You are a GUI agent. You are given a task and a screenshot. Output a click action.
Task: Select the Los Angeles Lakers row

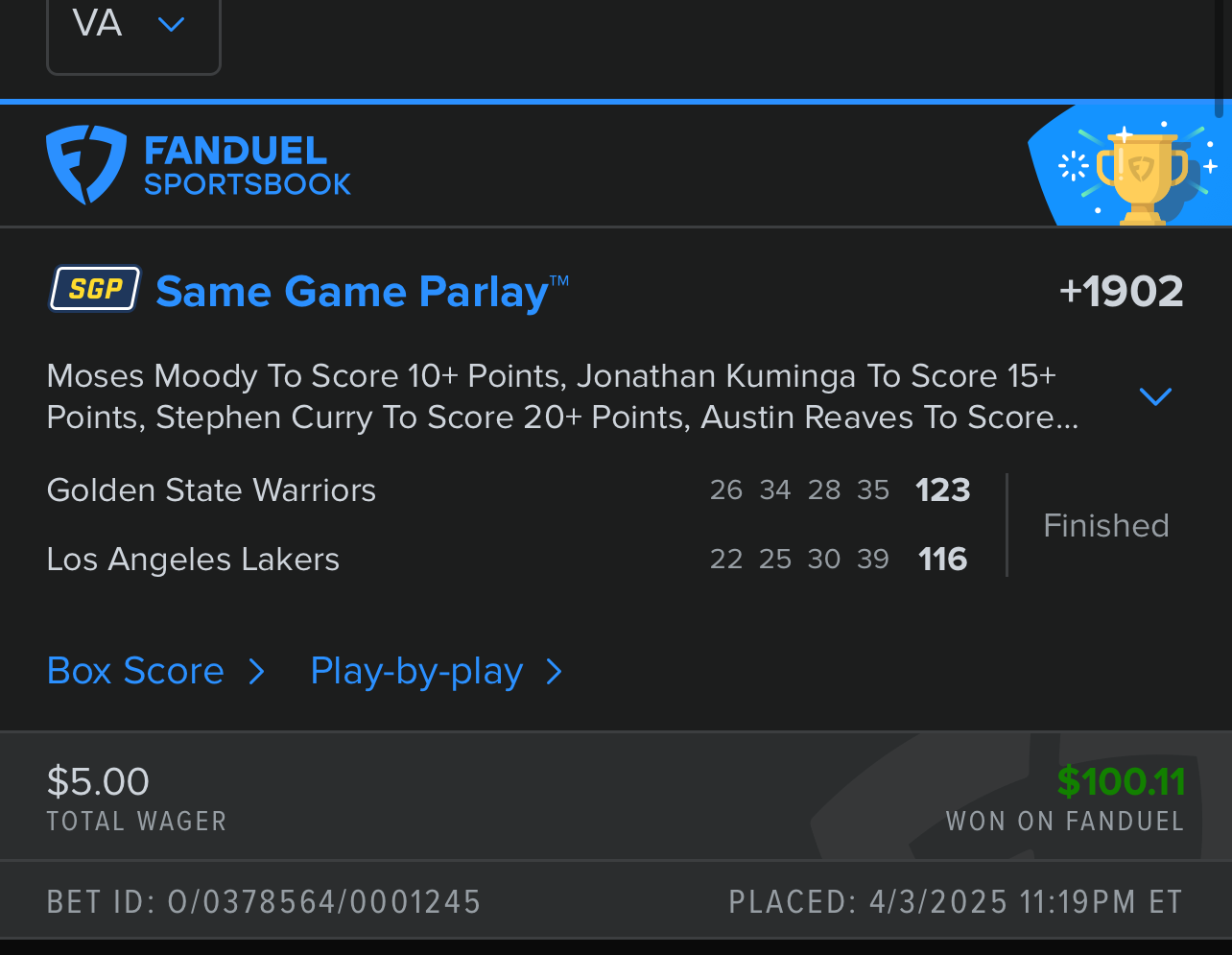tap(193, 560)
